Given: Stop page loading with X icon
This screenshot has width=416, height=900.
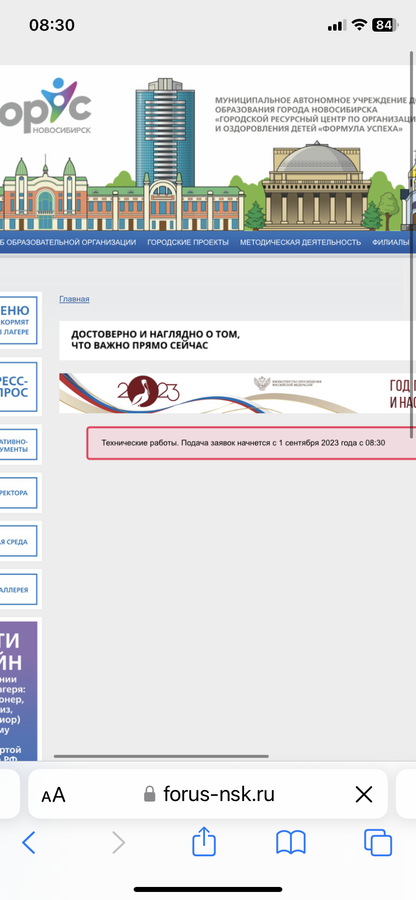Looking at the screenshot, I should [364, 794].
